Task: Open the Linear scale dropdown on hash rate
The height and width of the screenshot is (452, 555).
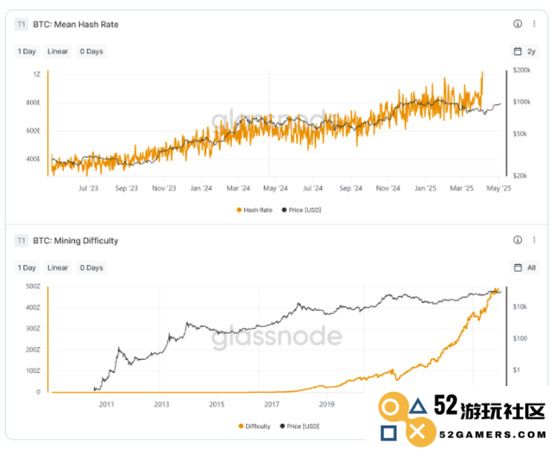Action: [58, 51]
